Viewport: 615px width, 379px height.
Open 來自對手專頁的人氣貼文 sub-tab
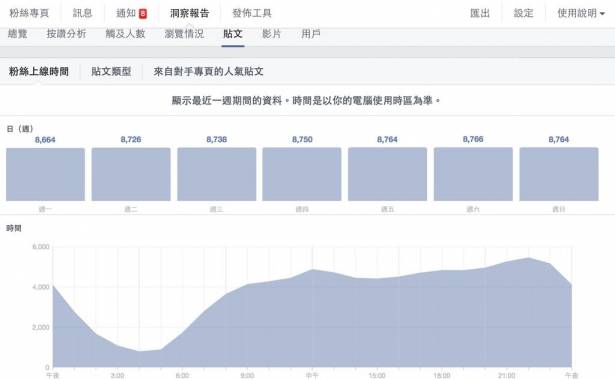tap(208, 71)
